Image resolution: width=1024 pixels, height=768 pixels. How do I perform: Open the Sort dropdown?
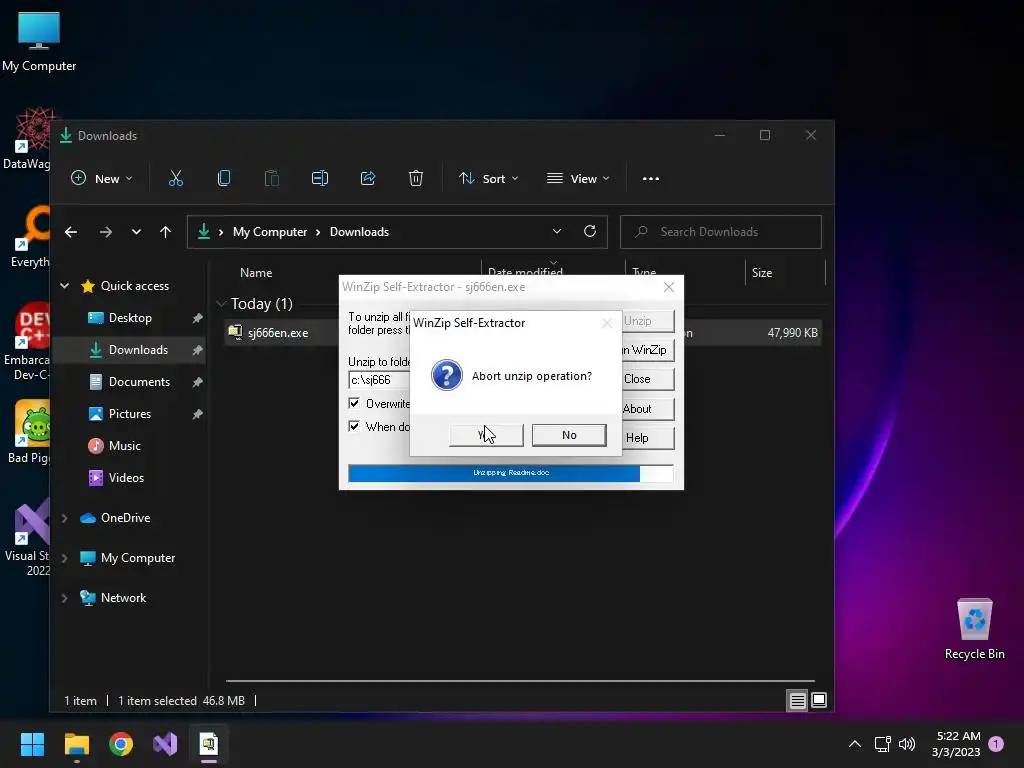click(488, 178)
